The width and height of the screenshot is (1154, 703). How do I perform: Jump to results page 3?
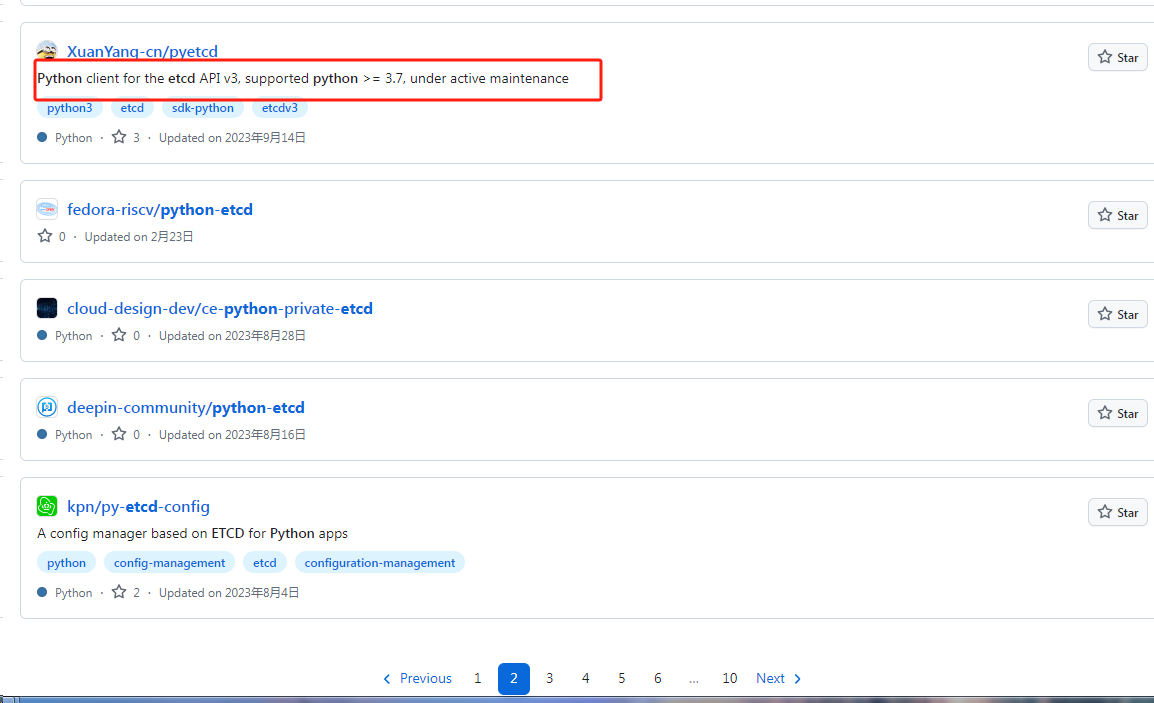point(550,679)
